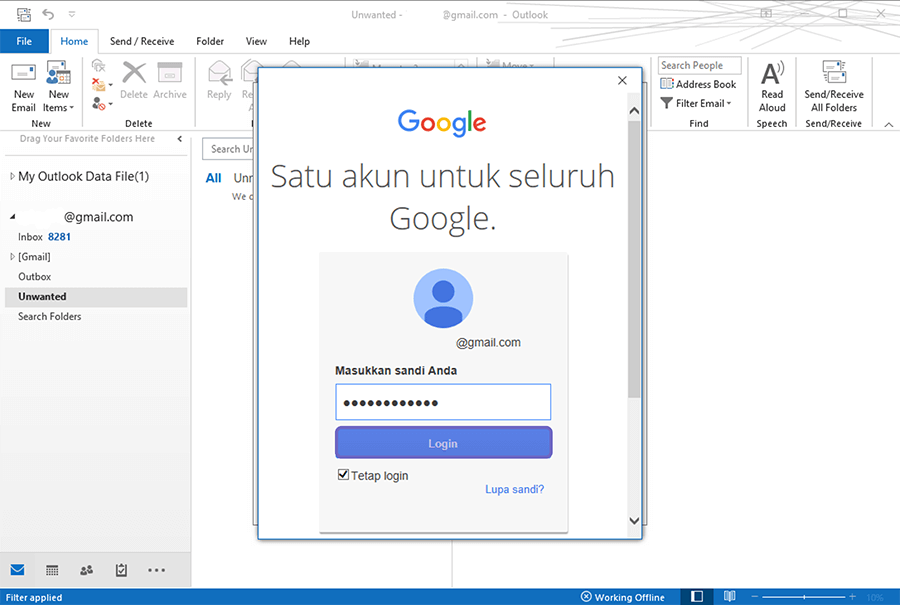Open more navigation options
900x605 pixels.
[x=156, y=570]
